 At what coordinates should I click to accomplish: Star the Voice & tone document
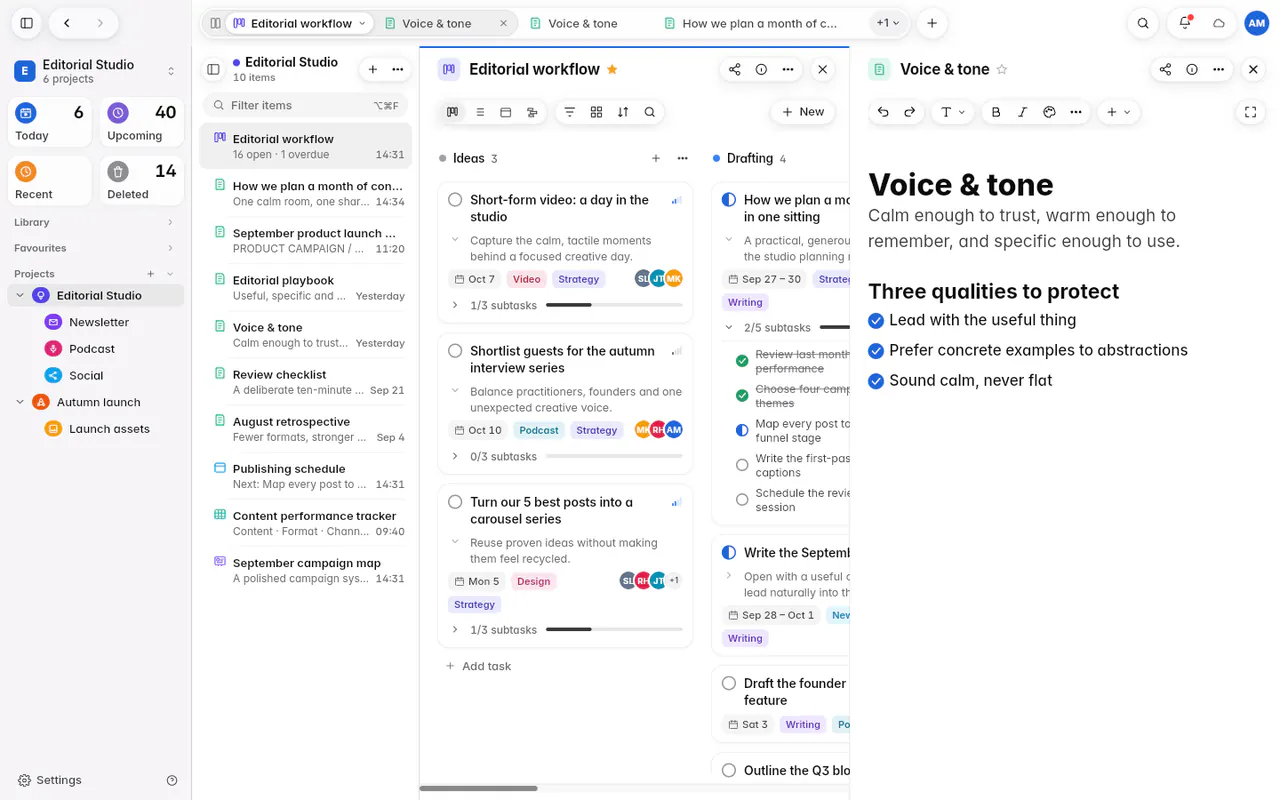click(x=1002, y=69)
